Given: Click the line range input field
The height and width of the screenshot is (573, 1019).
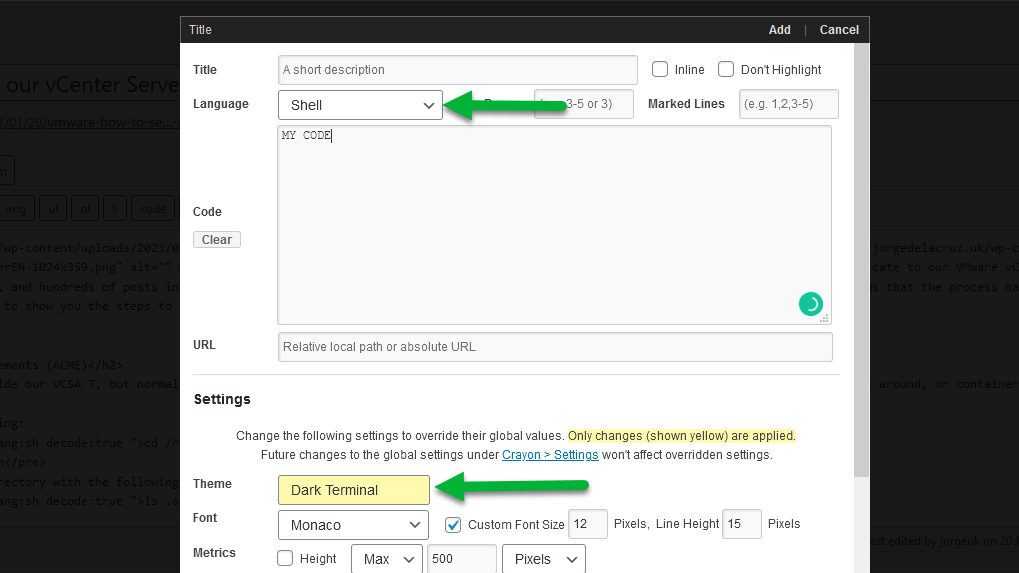Looking at the screenshot, I should click(x=584, y=104).
